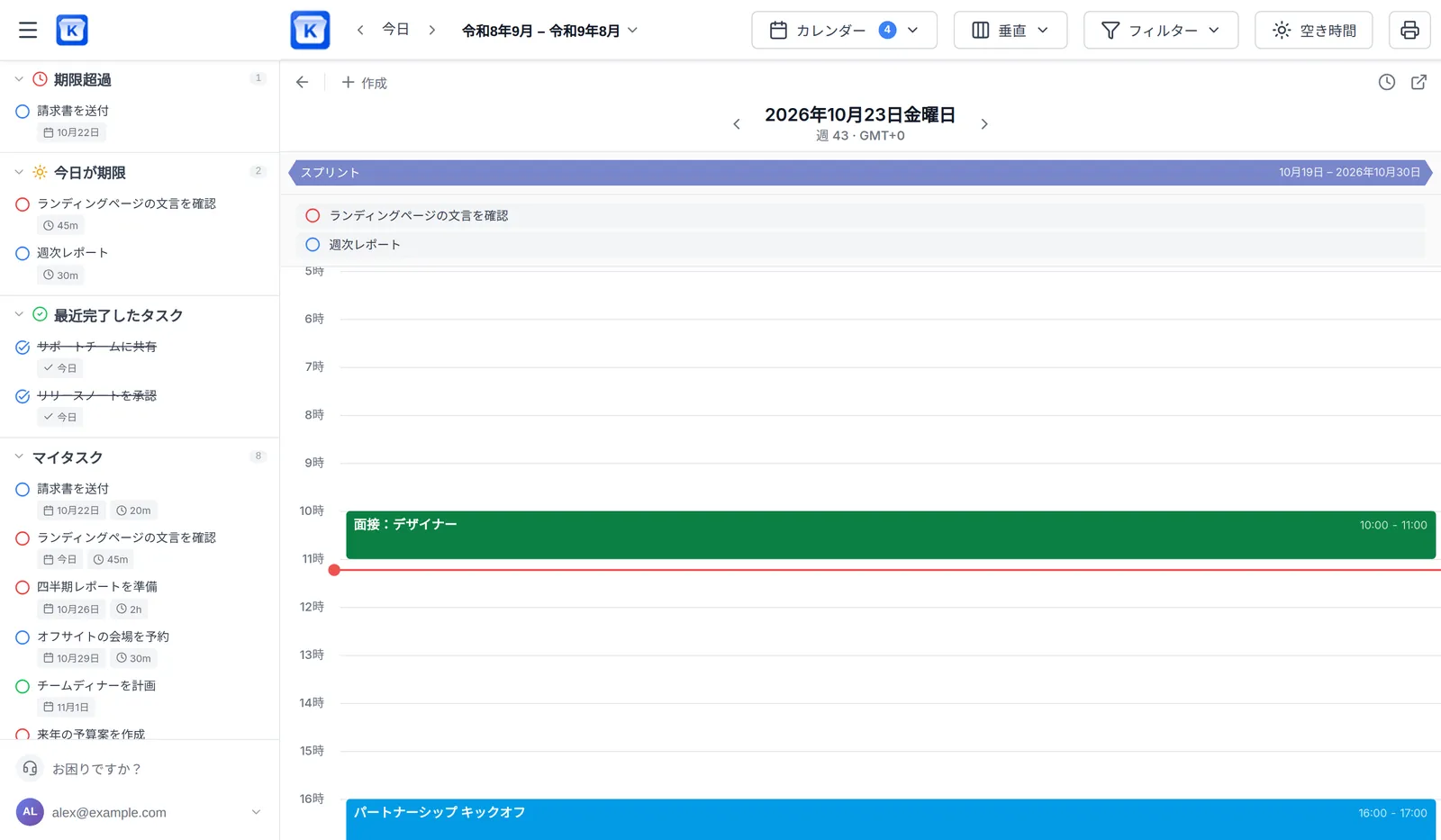Open date range 令和8年9月 dropdown
Screen dimensions: 1441x840
tap(549, 31)
